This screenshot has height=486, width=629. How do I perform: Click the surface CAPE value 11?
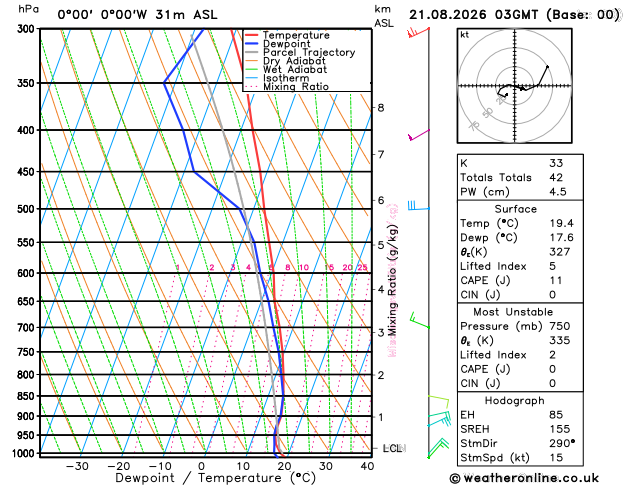[556, 281]
